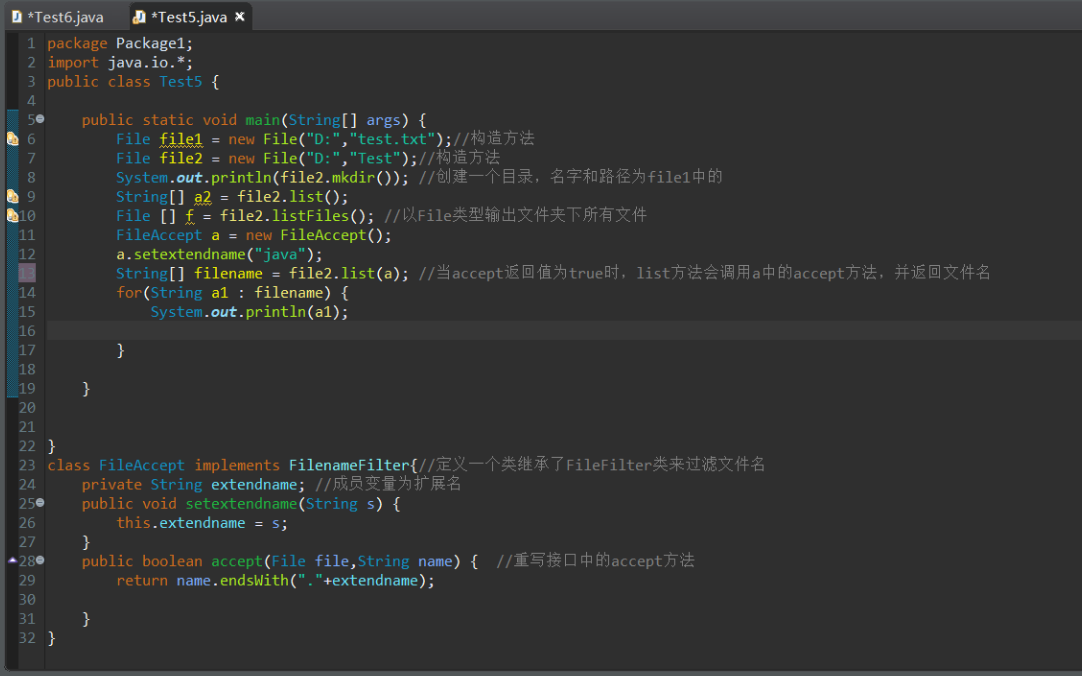Select the Test5.java editor tab
This screenshot has height=676, width=1082.
click(188, 17)
